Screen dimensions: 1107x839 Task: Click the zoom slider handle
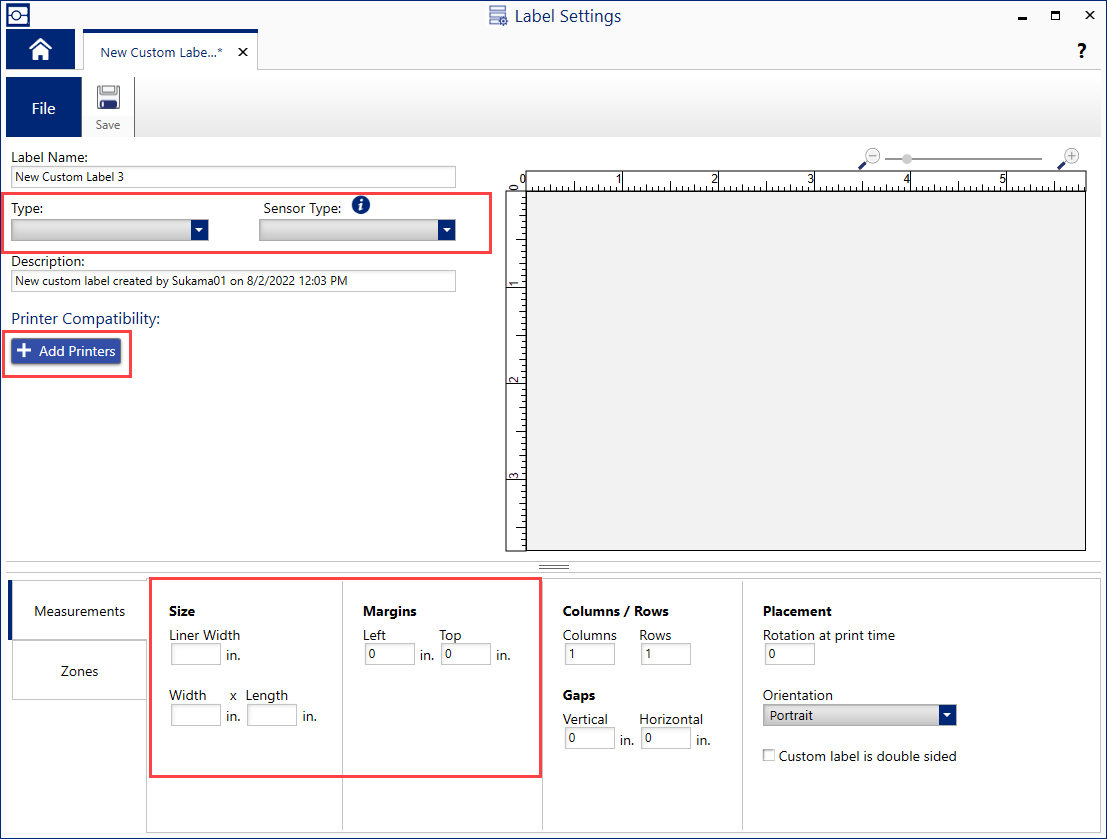pos(906,159)
